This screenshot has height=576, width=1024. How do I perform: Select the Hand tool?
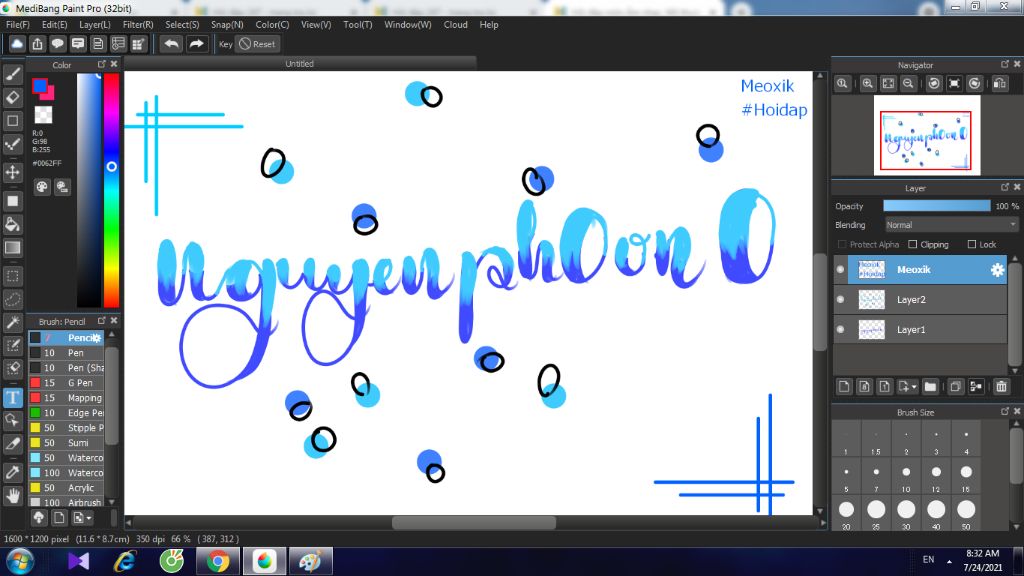tap(12, 496)
